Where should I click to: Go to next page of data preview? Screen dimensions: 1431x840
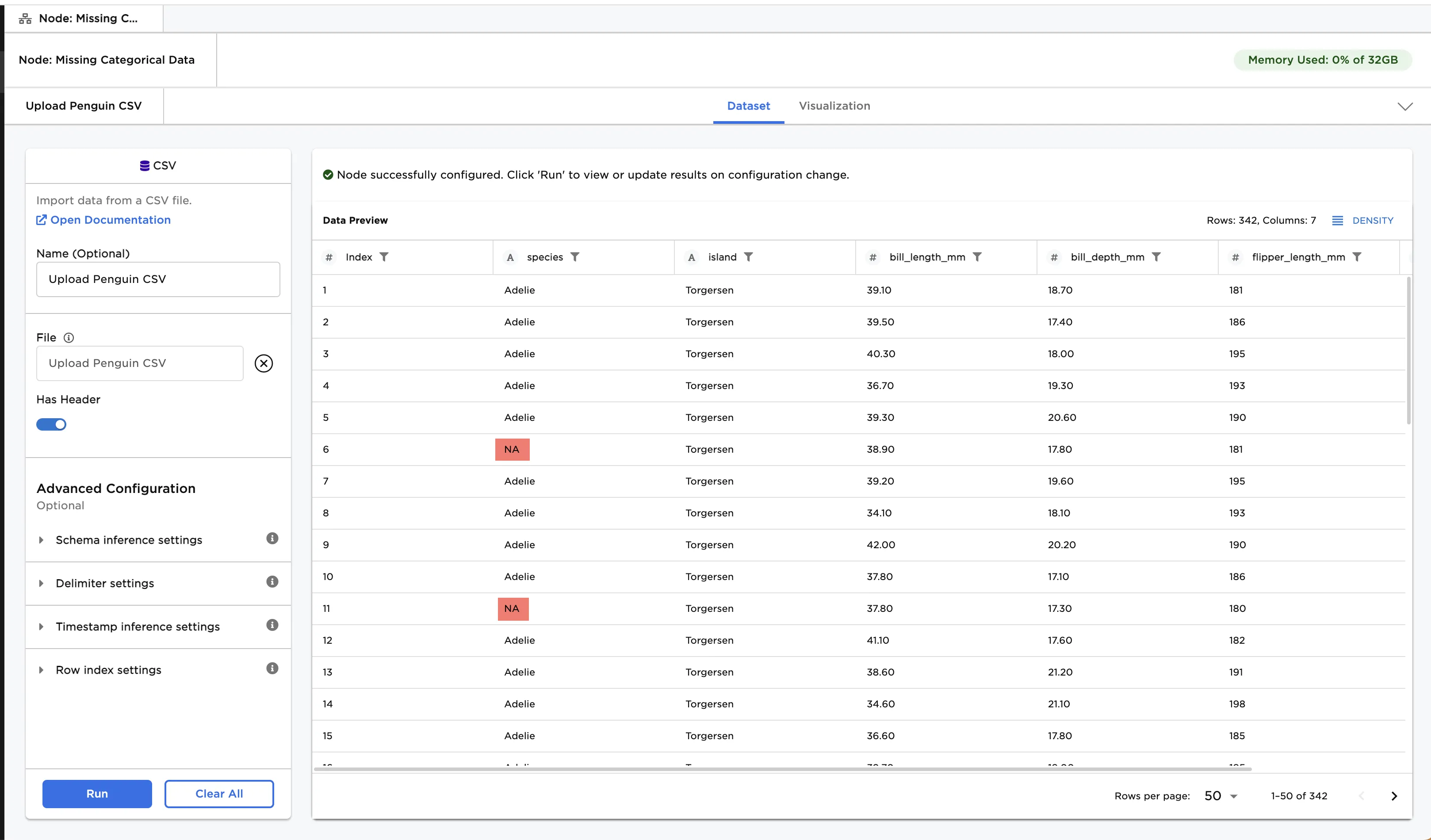coord(1393,796)
